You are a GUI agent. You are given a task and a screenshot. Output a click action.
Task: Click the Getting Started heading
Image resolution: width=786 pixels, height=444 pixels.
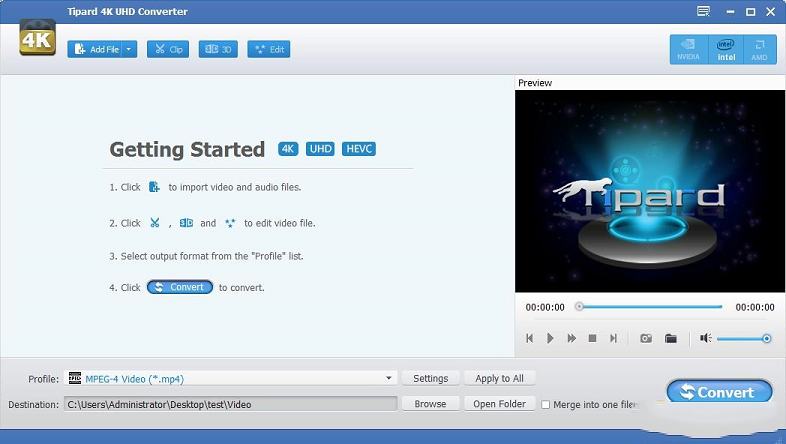click(187, 149)
